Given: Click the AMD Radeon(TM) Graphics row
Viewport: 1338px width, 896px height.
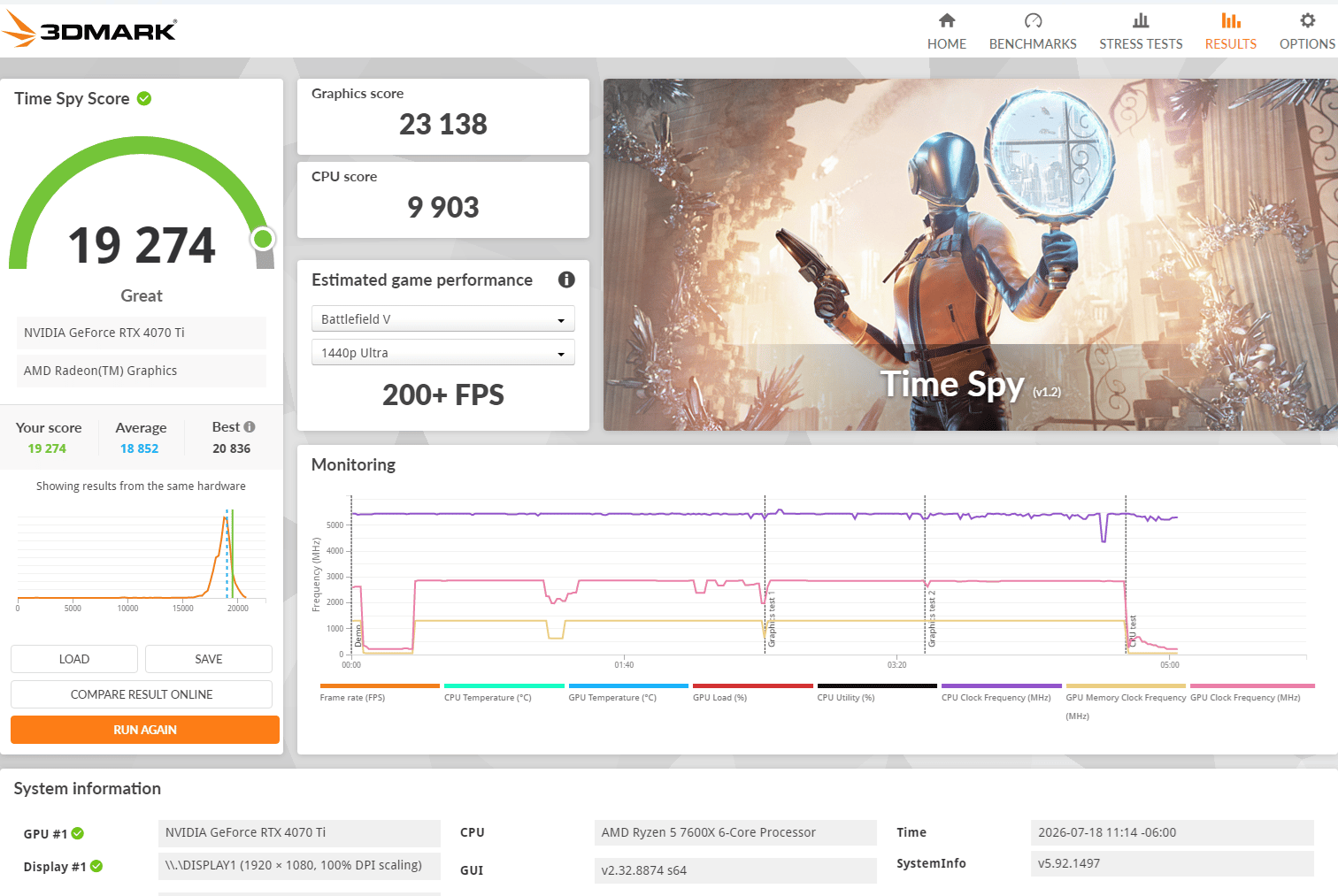Looking at the screenshot, I should 142,371.
